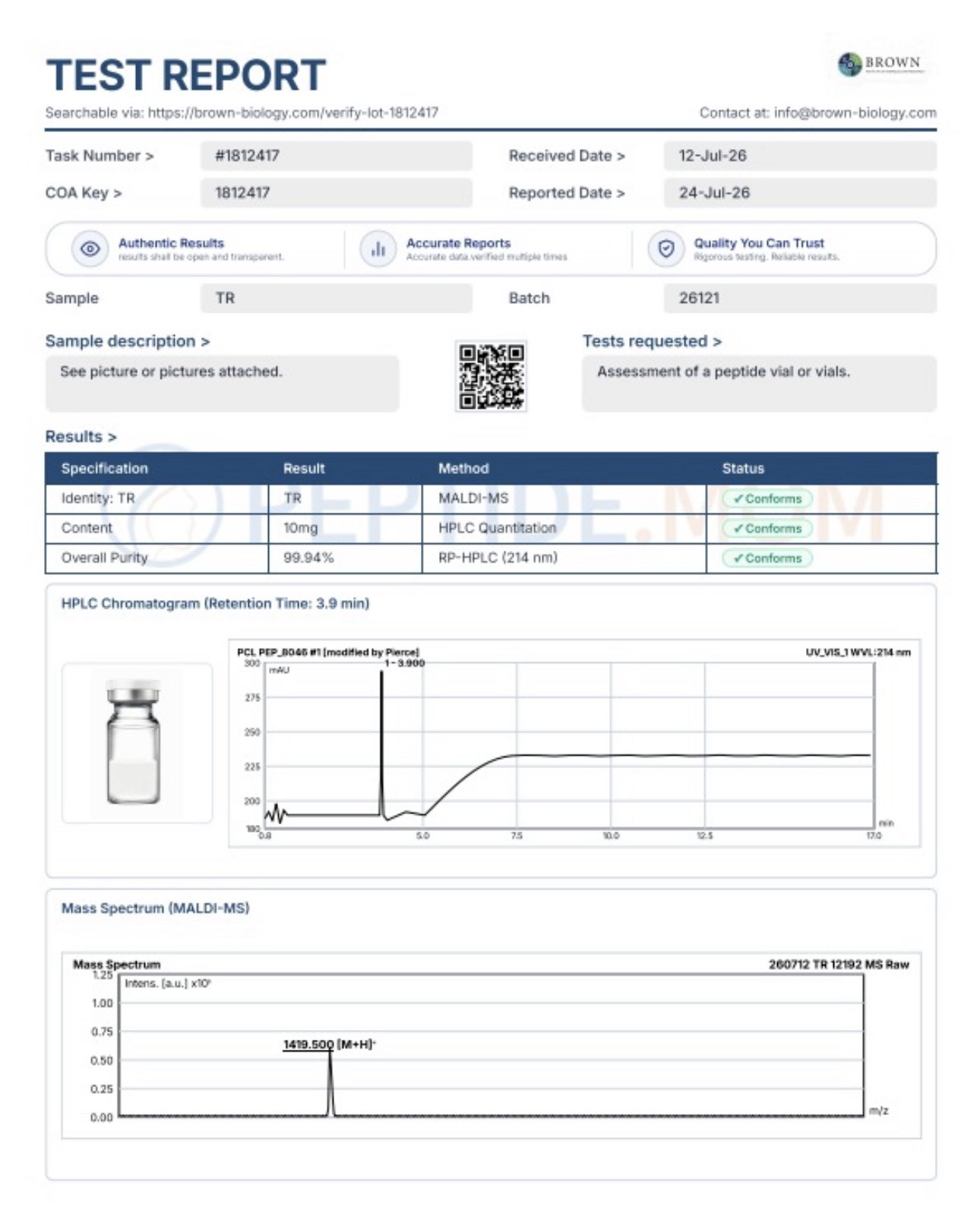Click the Conforms badge in the Overall Purity row

tap(767, 558)
